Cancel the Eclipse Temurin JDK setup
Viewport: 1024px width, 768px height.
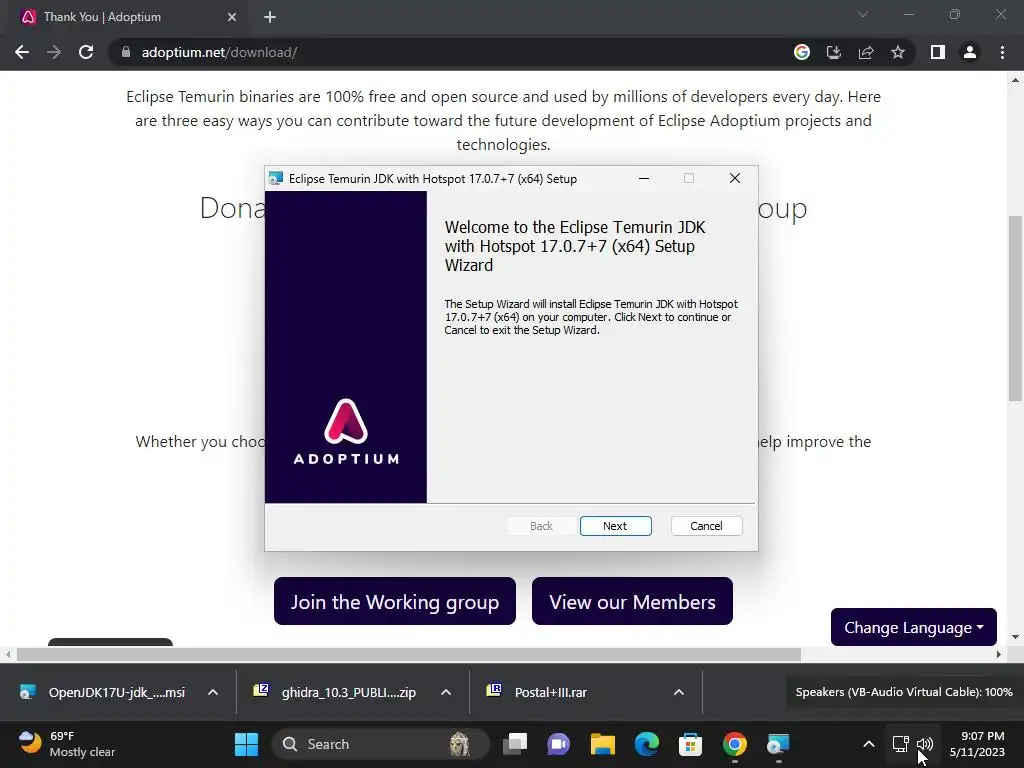(706, 526)
